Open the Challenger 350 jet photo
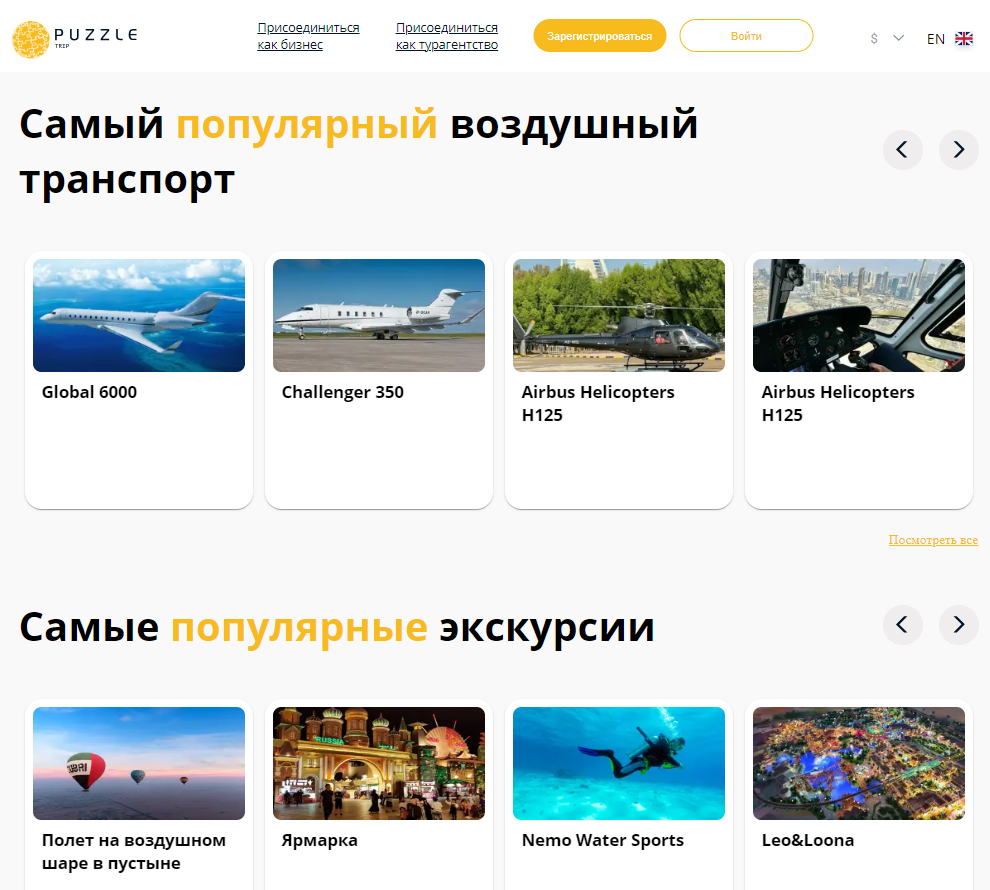This screenshot has height=890, width=990. (379, 316)
